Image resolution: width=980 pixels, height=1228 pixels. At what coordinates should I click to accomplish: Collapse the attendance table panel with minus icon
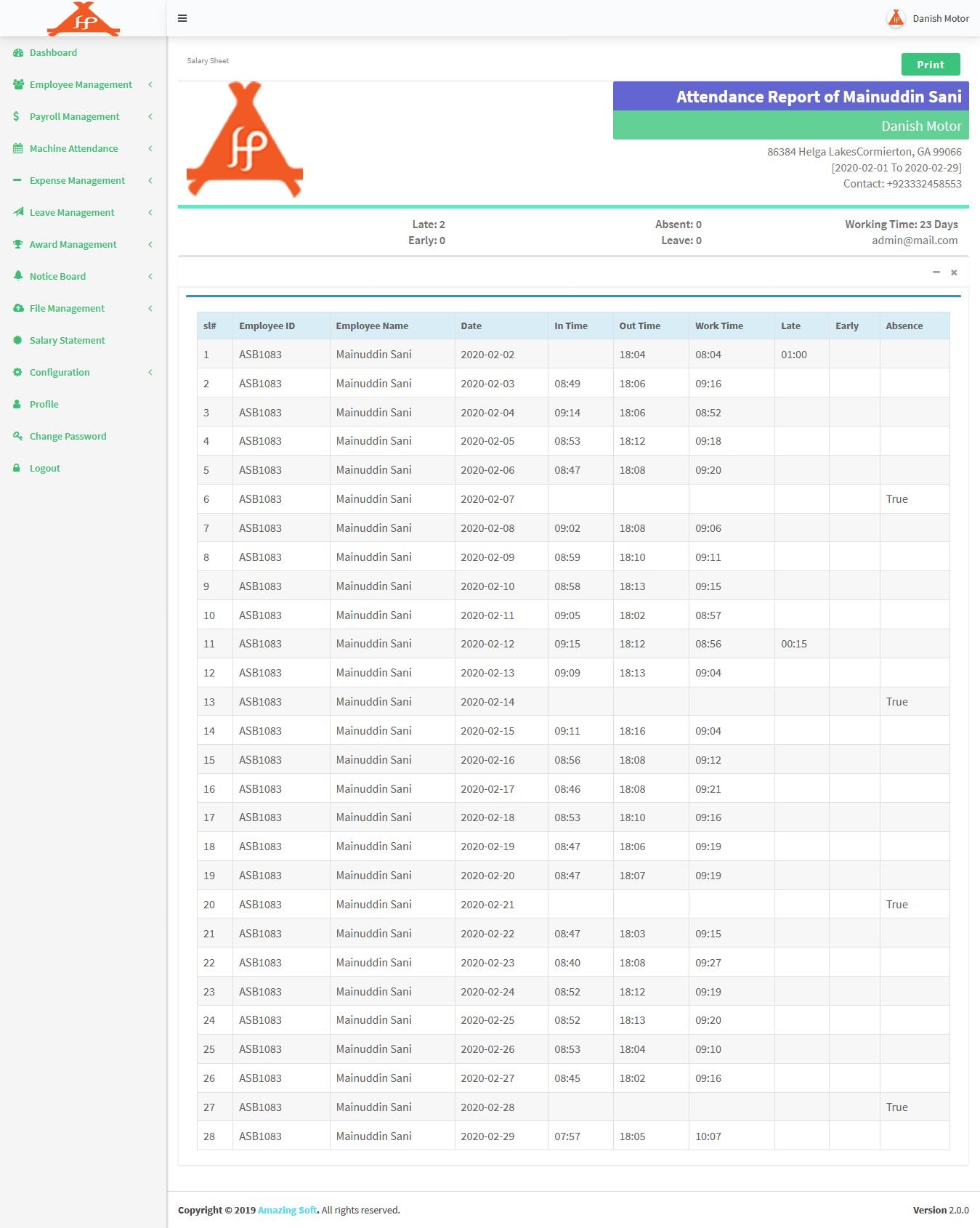(x=936, y=272)
